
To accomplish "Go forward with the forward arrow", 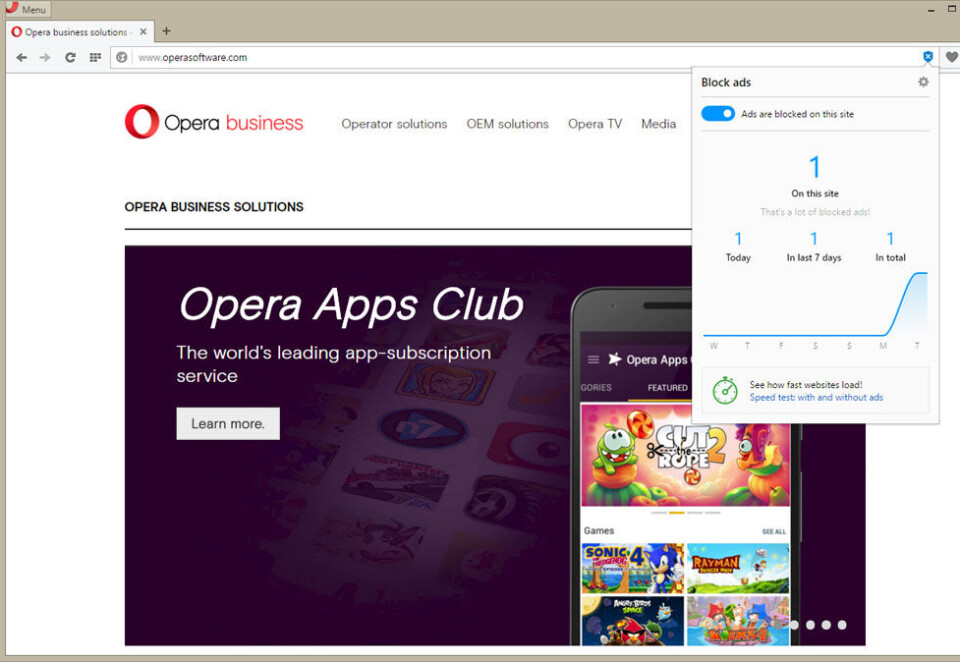I will [45, 58].
